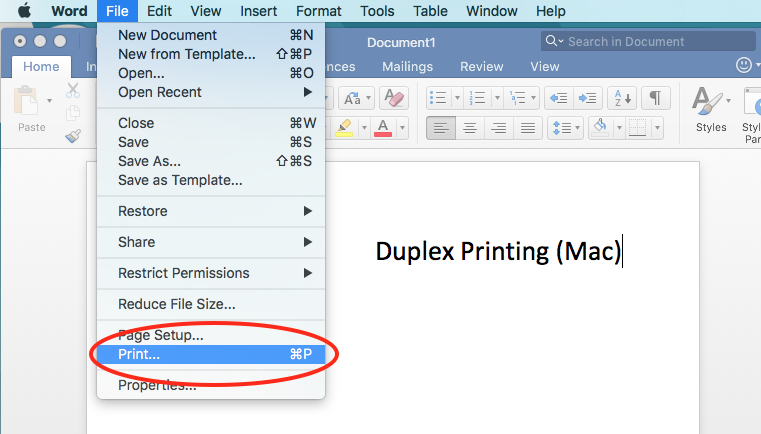Open the Insert menu
The height and width of the screenshot is (434, 761).
[259, 11]
